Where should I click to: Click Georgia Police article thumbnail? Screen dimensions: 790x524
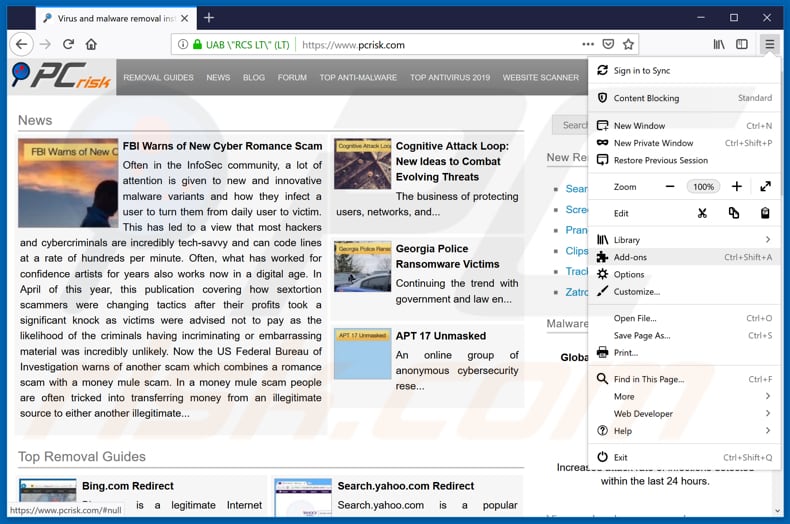(x=362, y=267)
